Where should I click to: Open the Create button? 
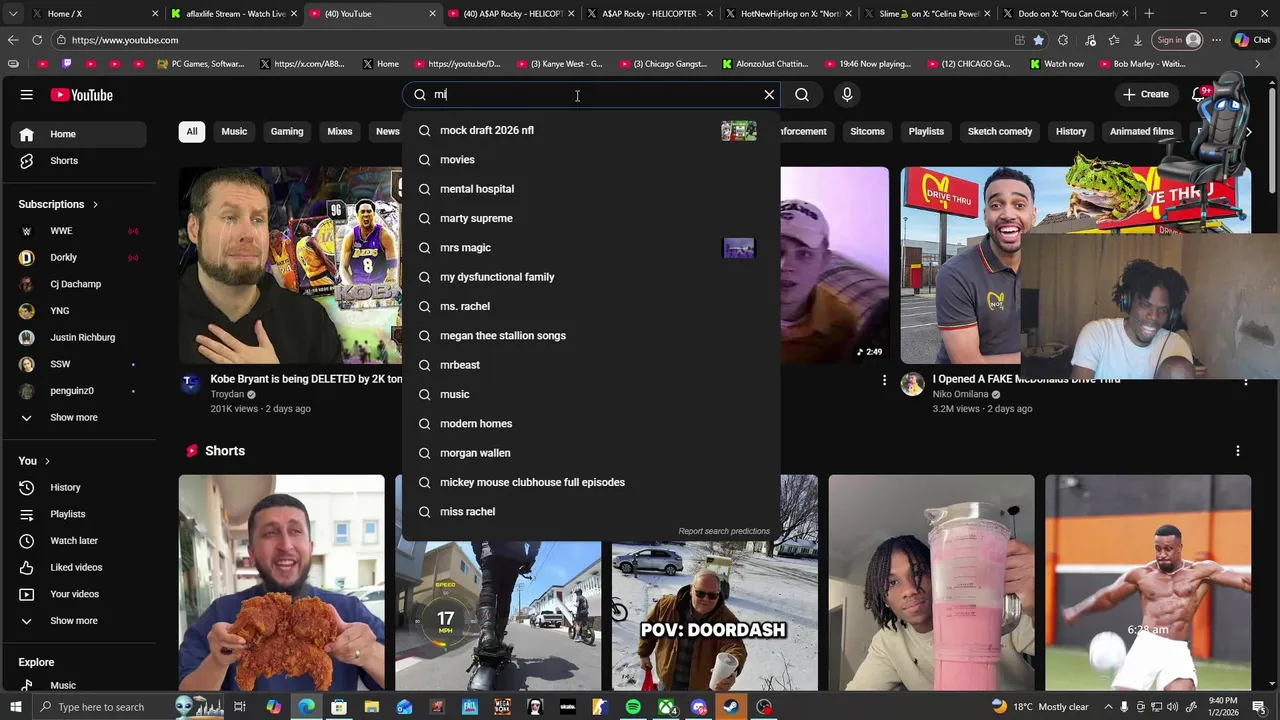tap(1145, 95)
